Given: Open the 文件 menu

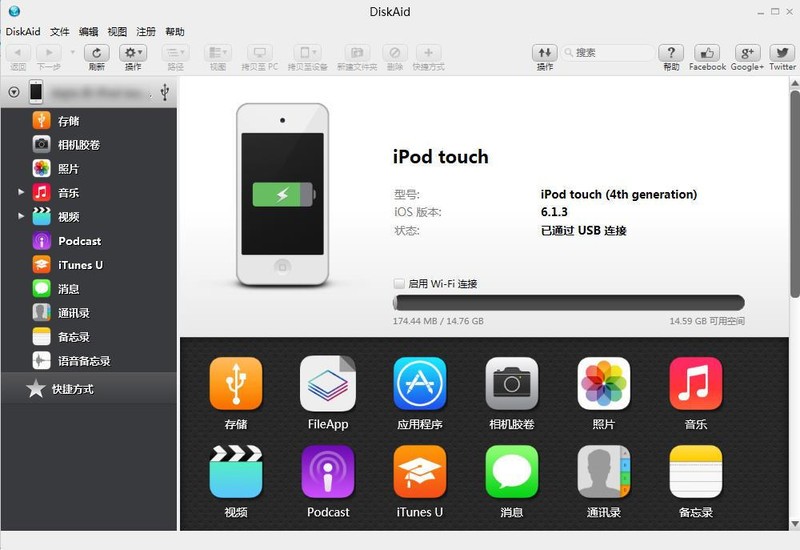Looking at the screenshot, I should [x=59, y=32].
